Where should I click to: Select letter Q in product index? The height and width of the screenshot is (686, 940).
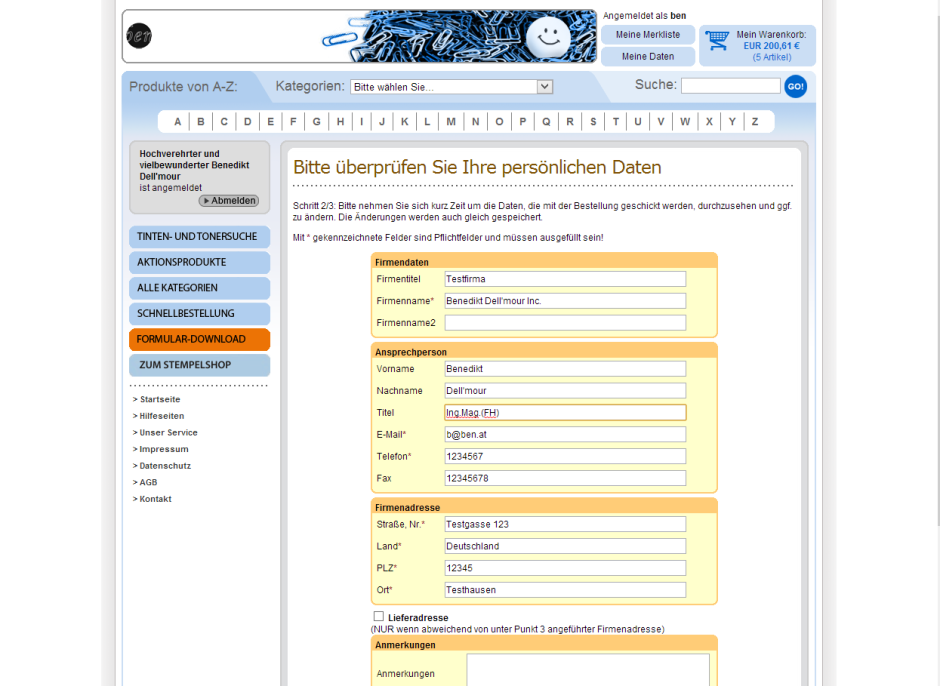(x=546, y=122)
